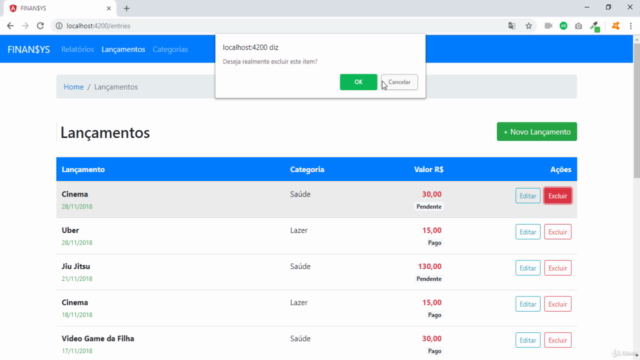Click the browser back arrow
Viewport: 640px width, 360px height.
click(x=10, y=26)
